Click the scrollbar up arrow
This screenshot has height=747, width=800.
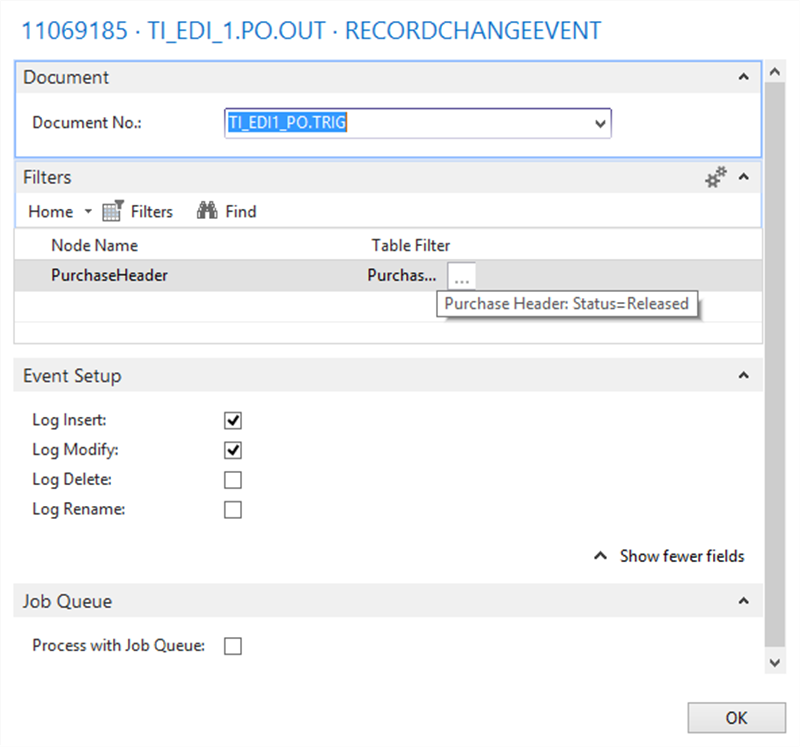pyautogui.click(x=775, y=72)
